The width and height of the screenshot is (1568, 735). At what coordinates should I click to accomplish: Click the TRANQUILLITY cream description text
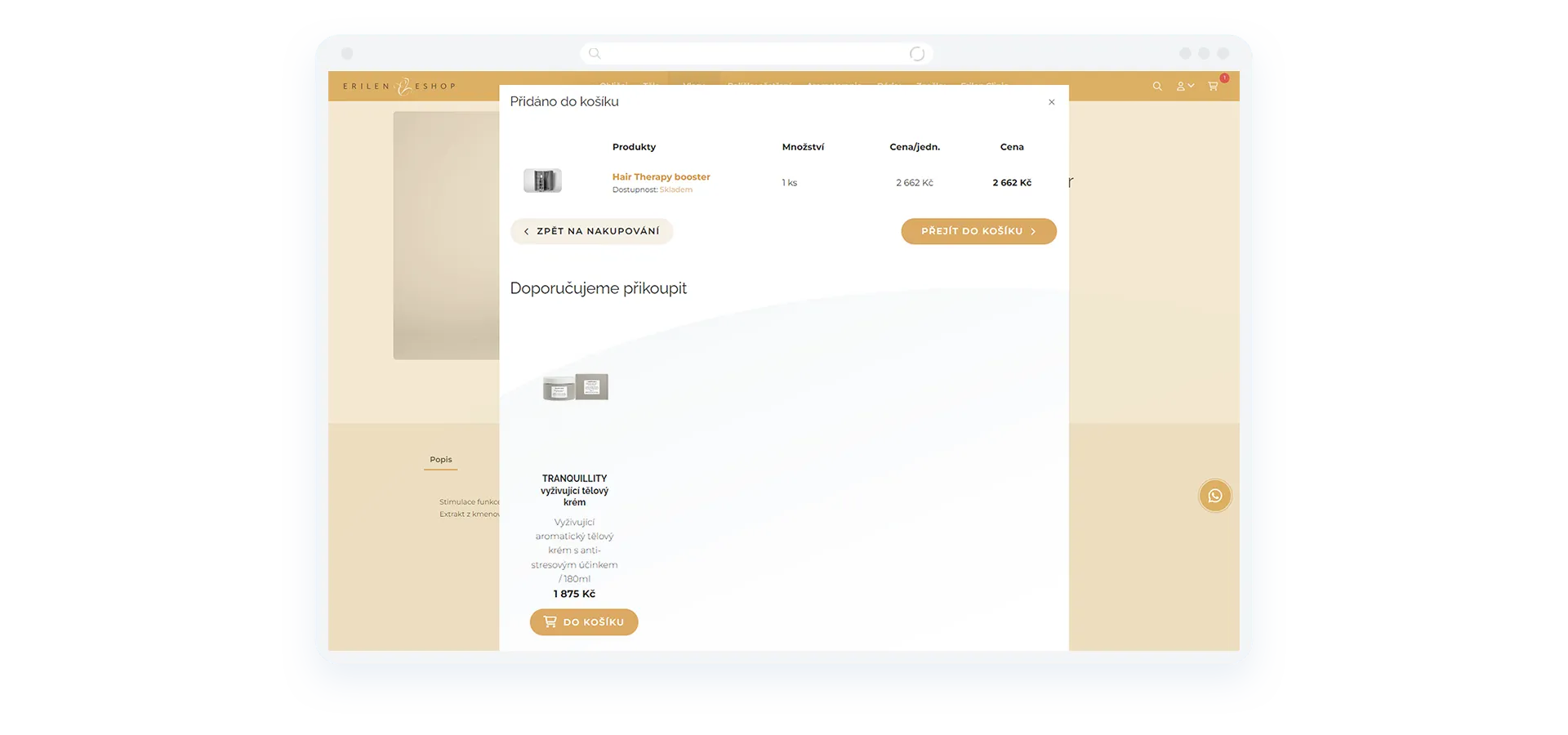574,550
